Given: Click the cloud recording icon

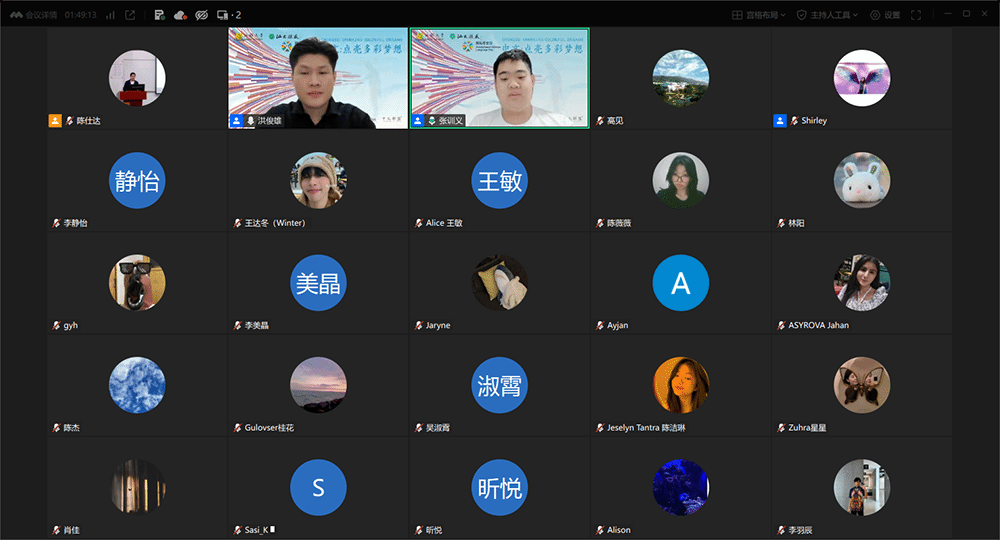Looking at the screenshot, I should [x=180, y=15].
